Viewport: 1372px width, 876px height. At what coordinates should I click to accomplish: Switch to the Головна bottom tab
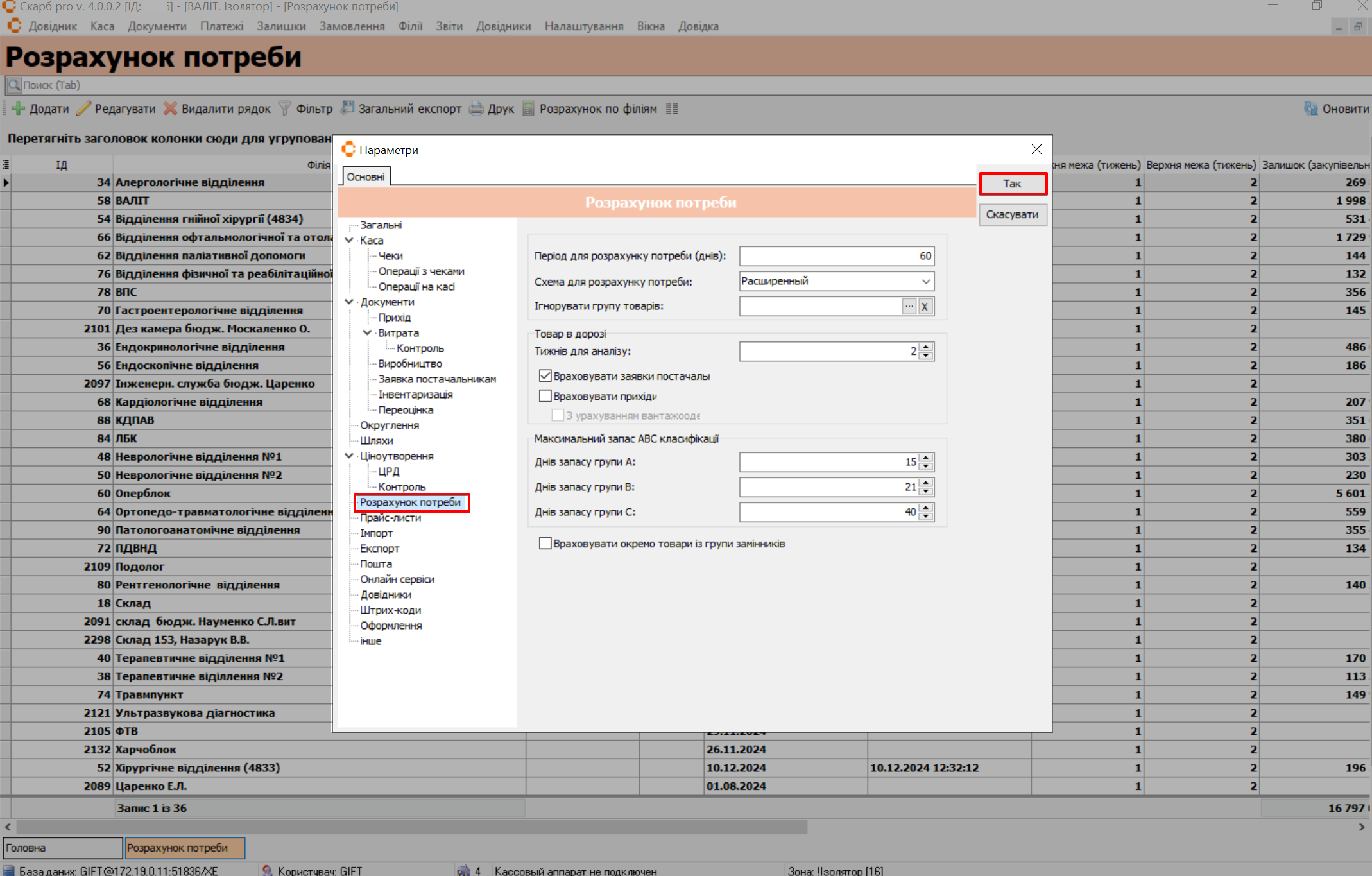pos(62,848)
